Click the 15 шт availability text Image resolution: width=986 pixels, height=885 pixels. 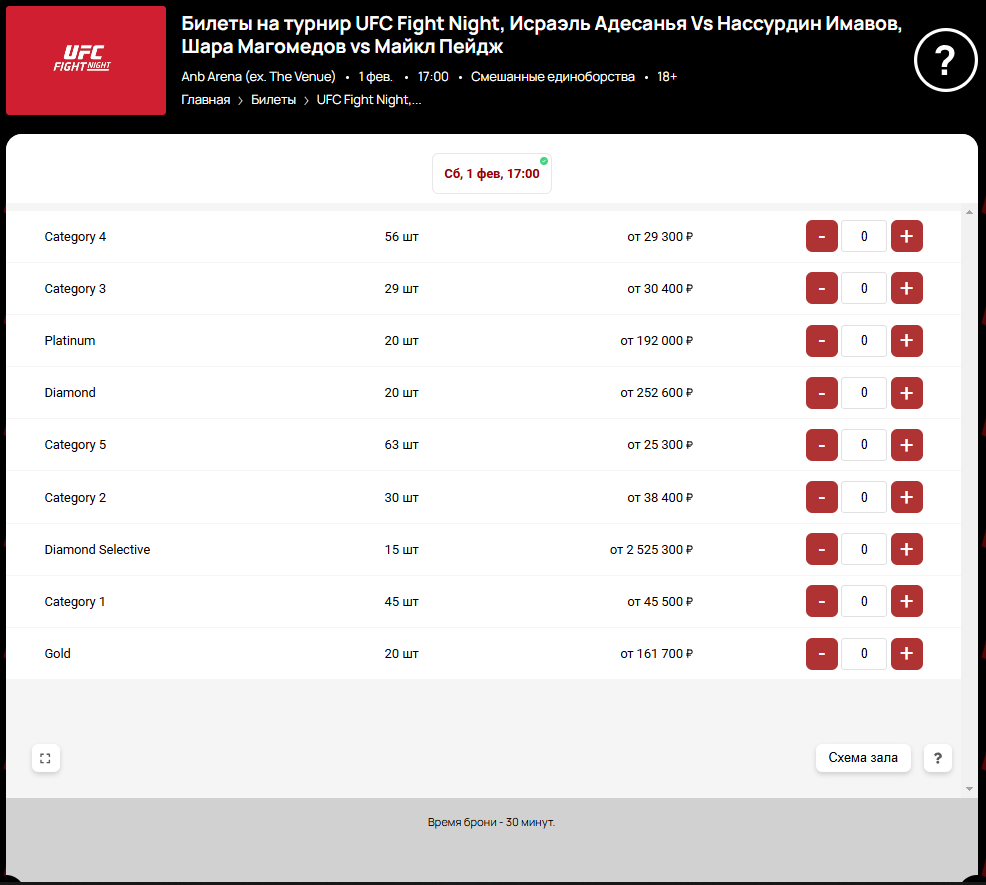(x=401, y=550)
